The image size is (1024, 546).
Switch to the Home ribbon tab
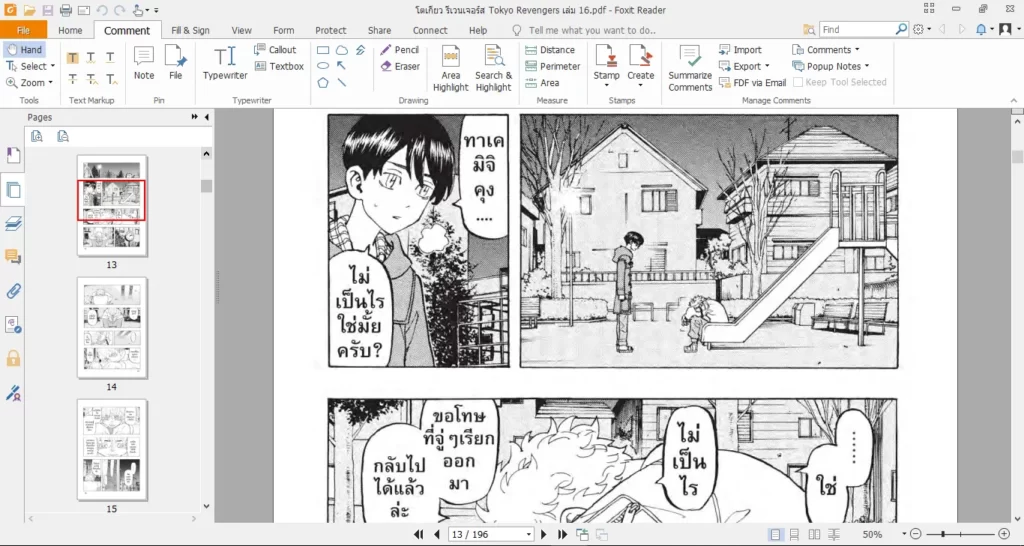point(70,30)
